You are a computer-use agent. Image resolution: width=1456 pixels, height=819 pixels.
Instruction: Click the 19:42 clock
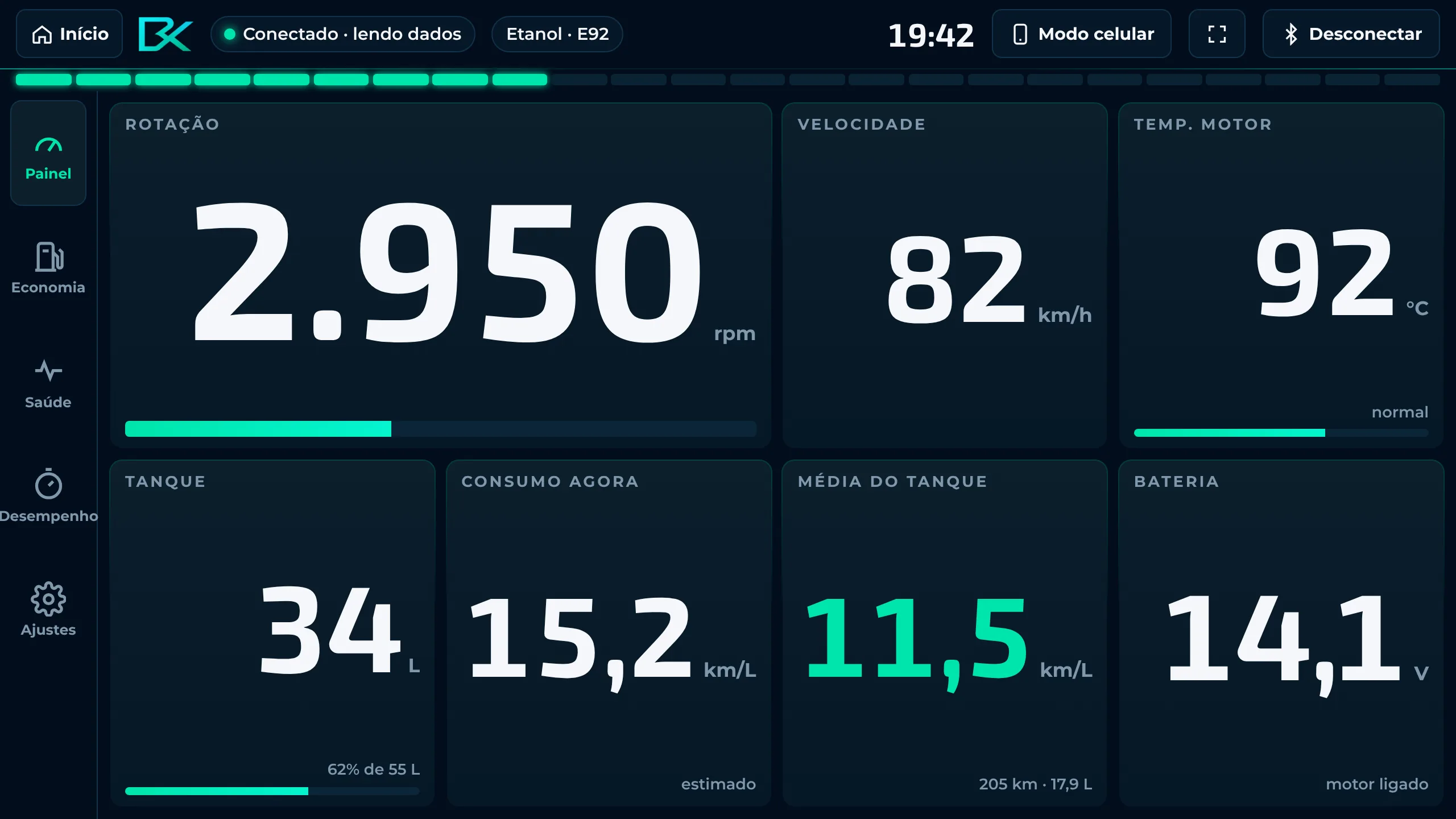(931, 35)
